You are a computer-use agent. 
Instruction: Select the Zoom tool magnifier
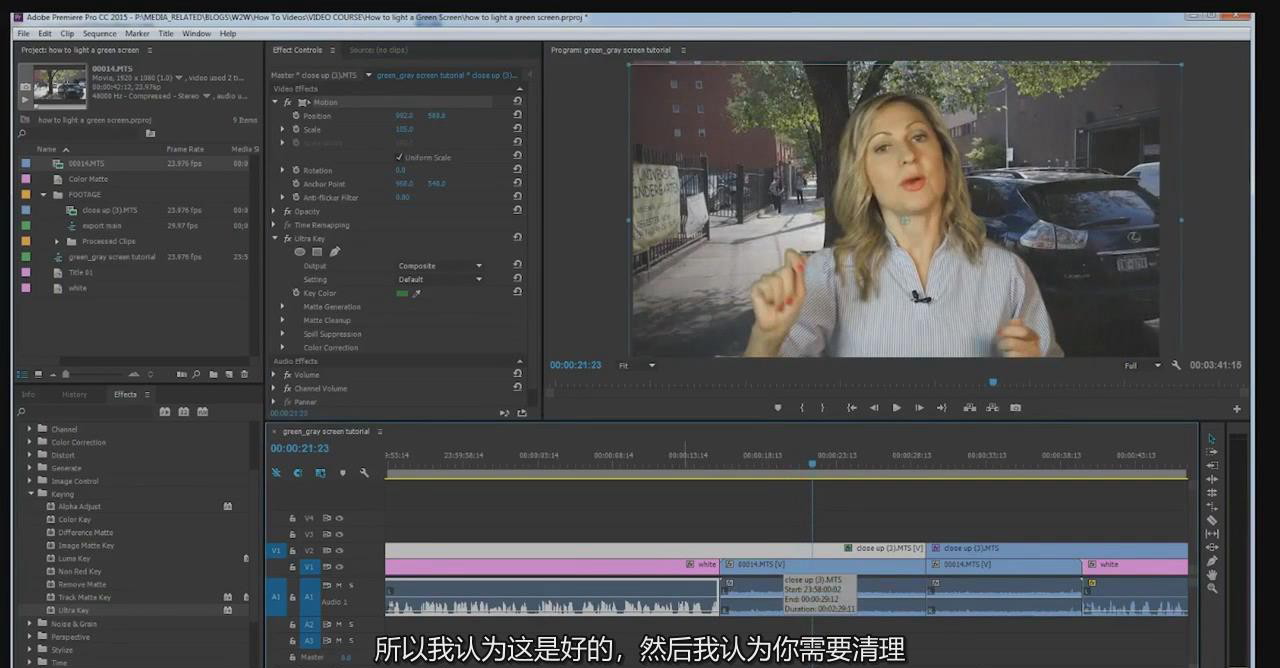click(x=1212, y=588)
